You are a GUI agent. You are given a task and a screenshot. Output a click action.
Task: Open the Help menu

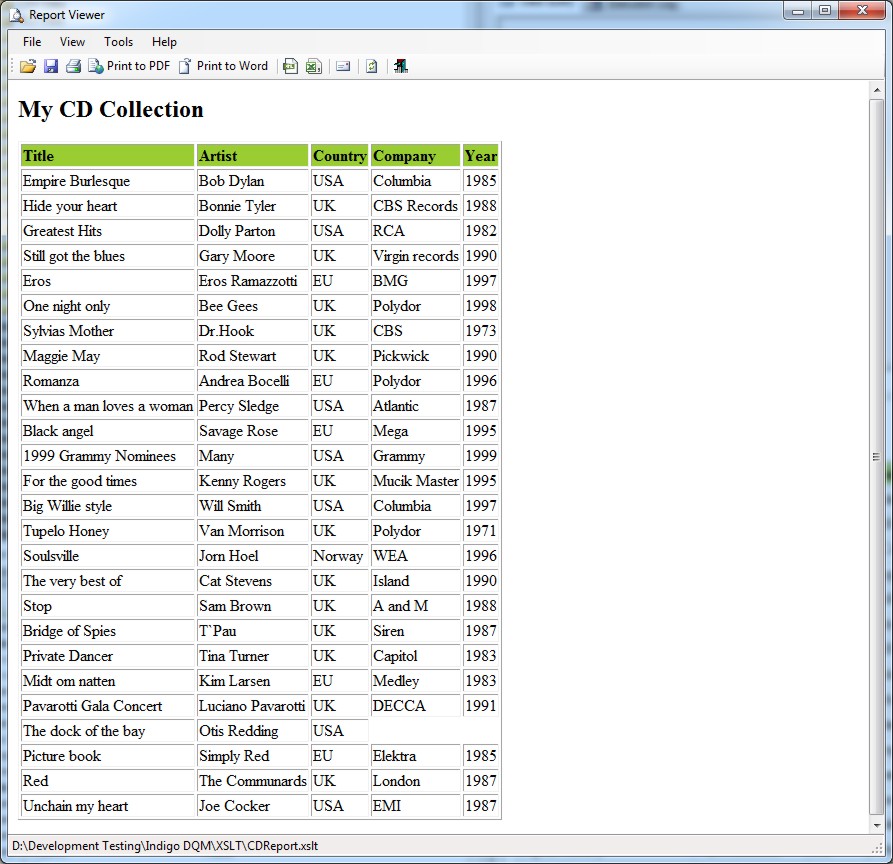[x=164, y=42]
